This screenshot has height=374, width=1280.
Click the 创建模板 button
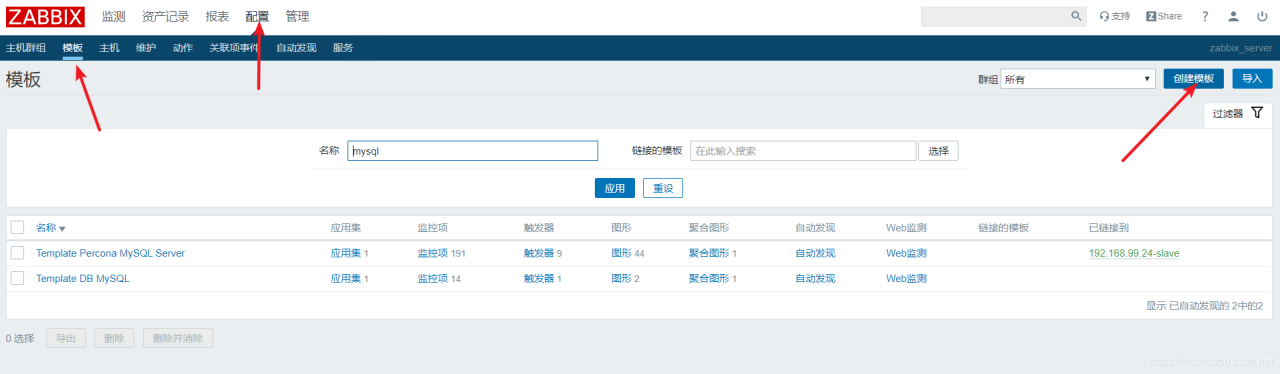click(1194, 79)
